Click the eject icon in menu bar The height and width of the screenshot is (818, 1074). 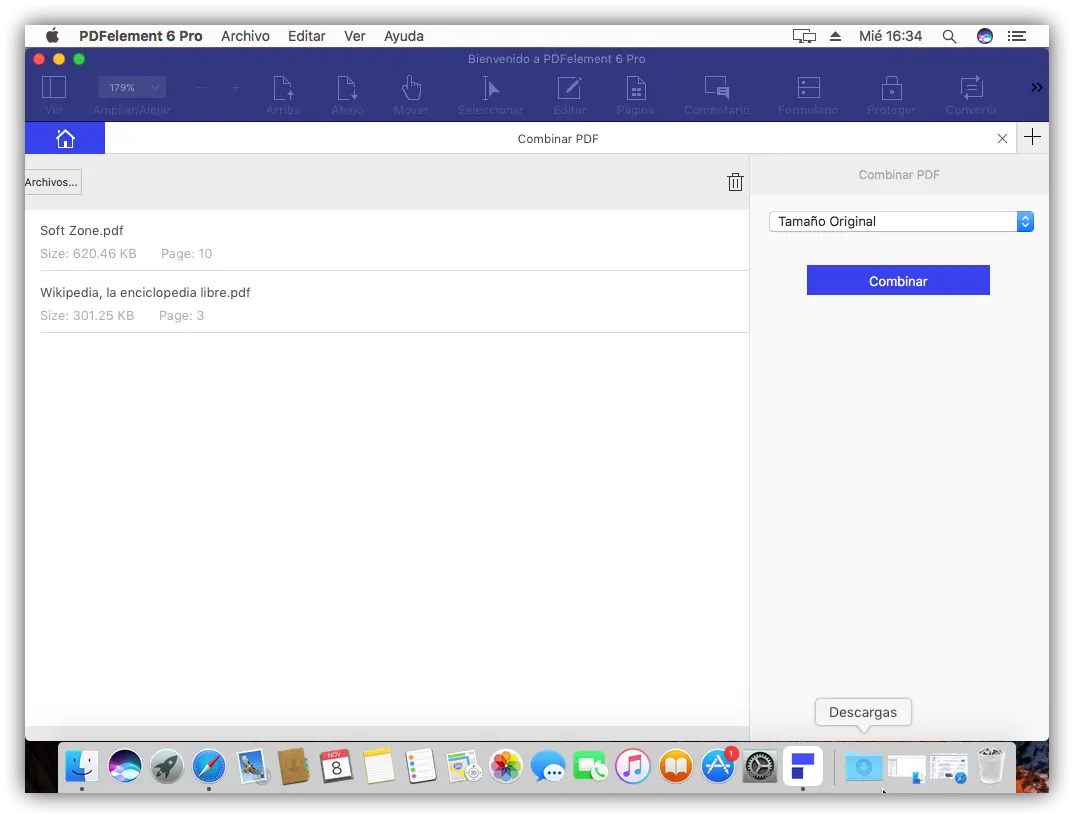[835, 36]
